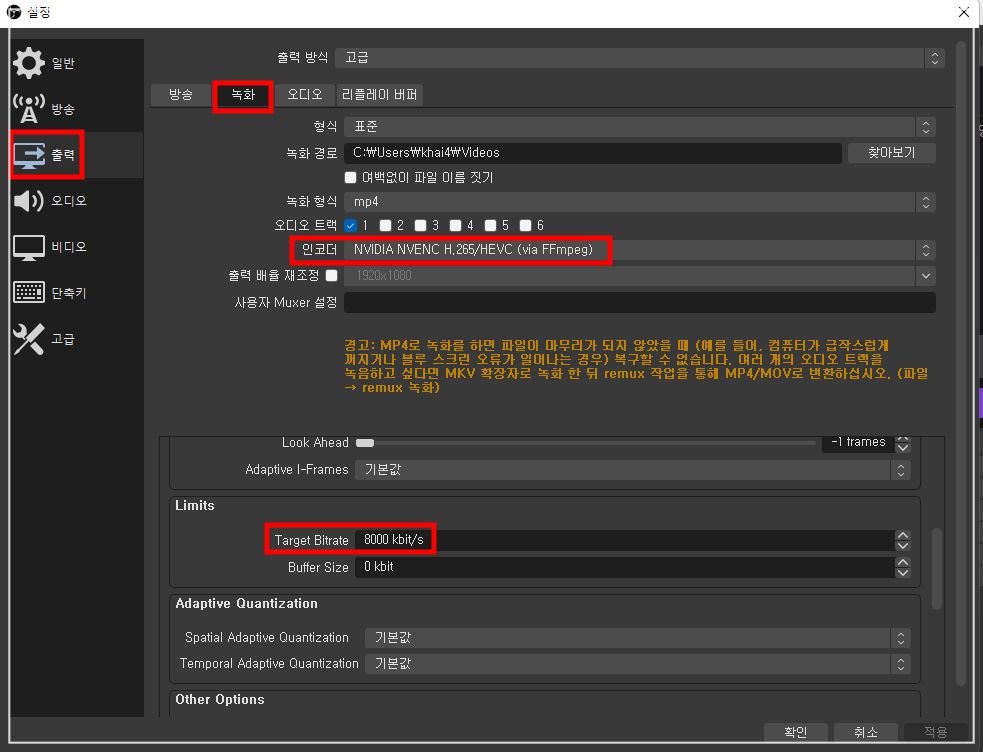Open the Spatial Adaptive Quantization dropdown
The height and width of the screenshot is (752, 983).
pyautogui.click(x=638, y=638)
